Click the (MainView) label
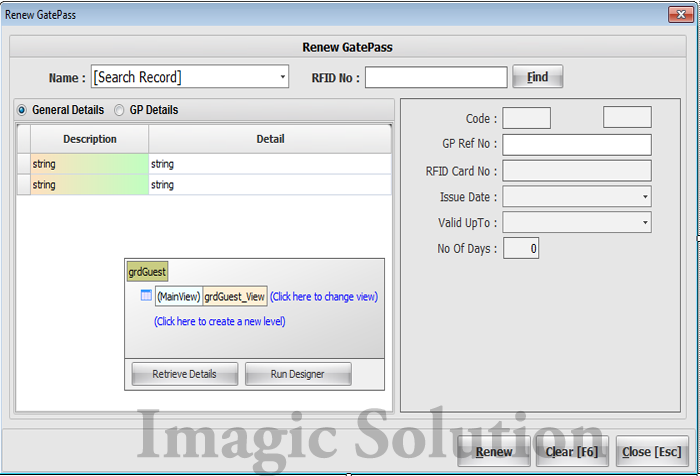Screen dimensions: 700x476 click(179, 296)
